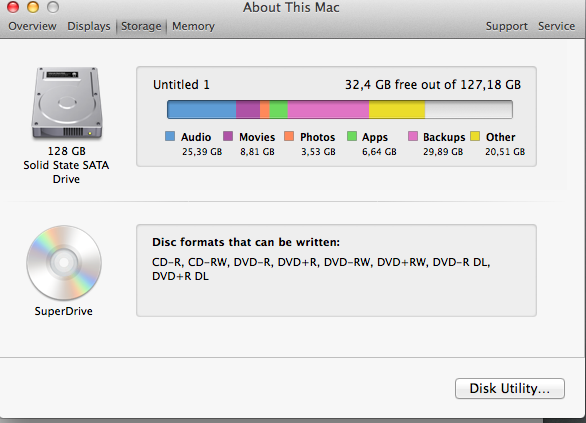
Task: Select the Storage tab
Action: coord(141,26)
